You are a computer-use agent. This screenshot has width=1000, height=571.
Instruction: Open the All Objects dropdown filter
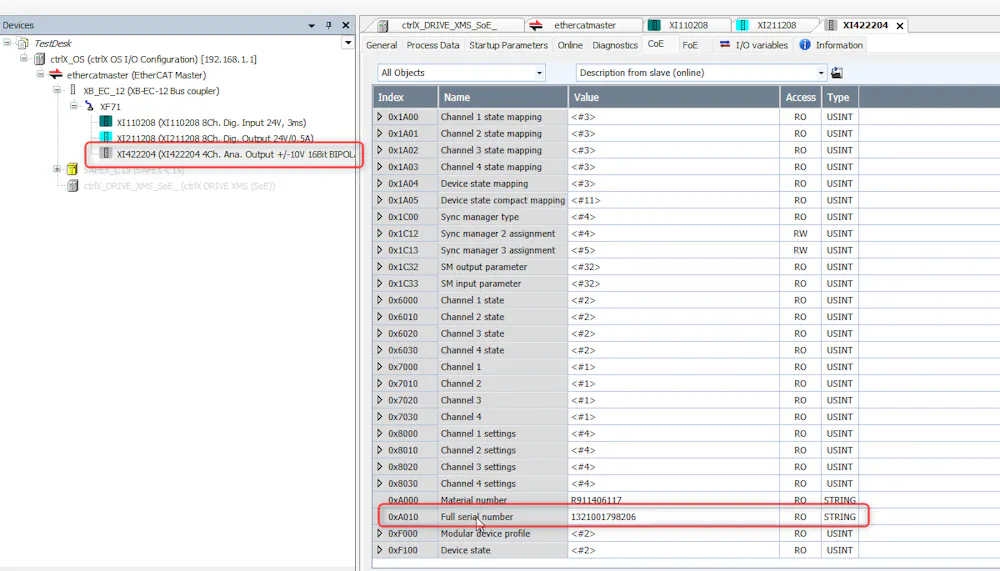(x=461, y=73)
